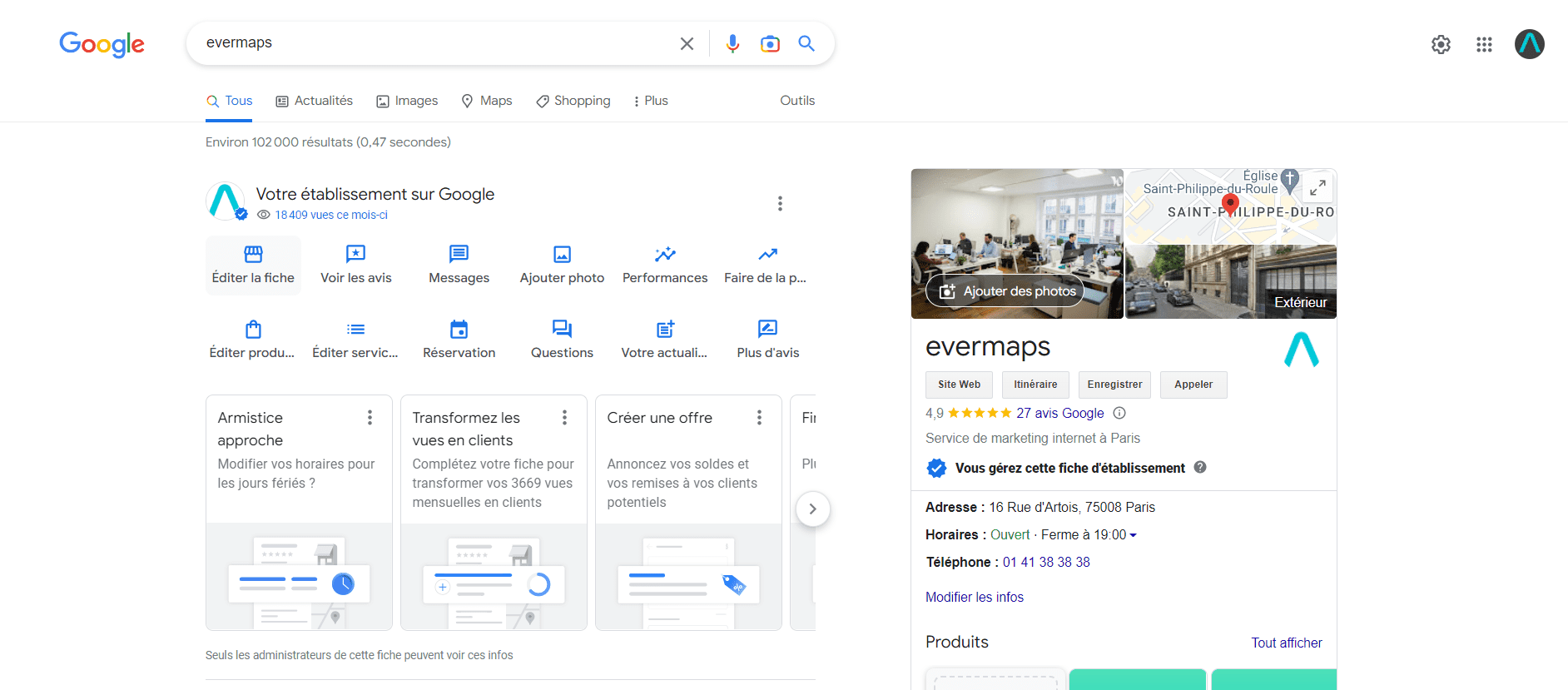
Task: Click the Site Web button
Action: point(959,385)
